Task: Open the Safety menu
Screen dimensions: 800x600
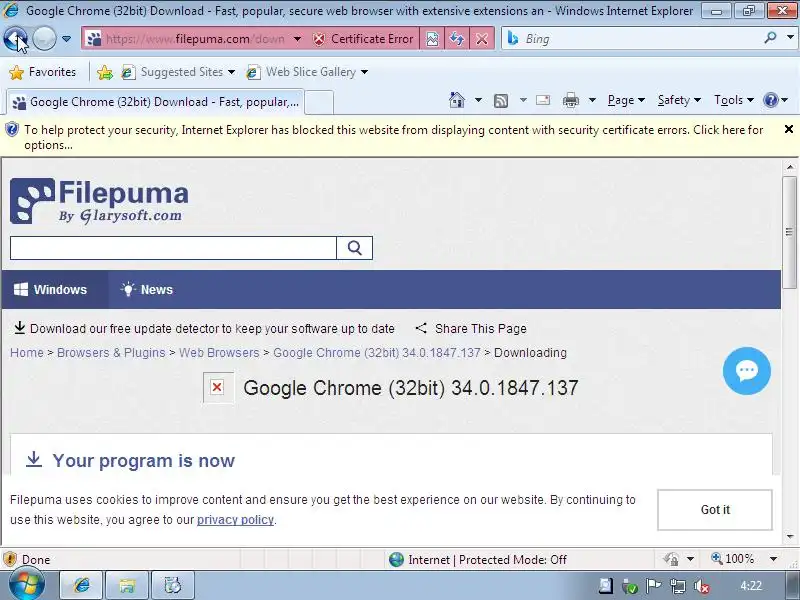Action: (x=679, y=100)
